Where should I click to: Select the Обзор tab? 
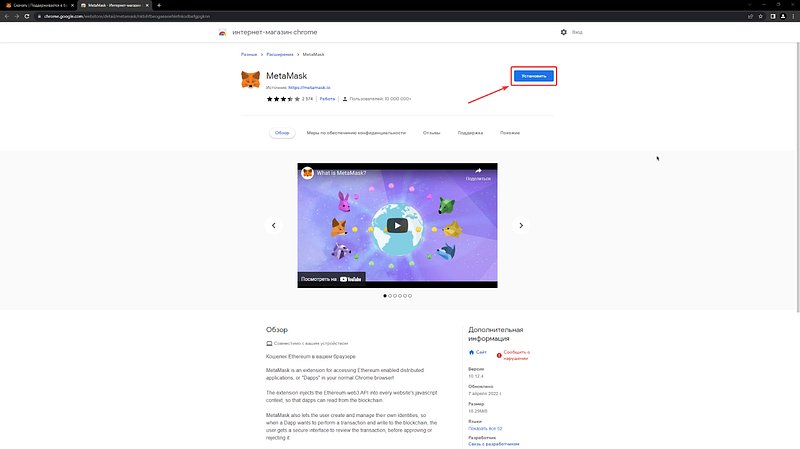(x=282, y=133)
